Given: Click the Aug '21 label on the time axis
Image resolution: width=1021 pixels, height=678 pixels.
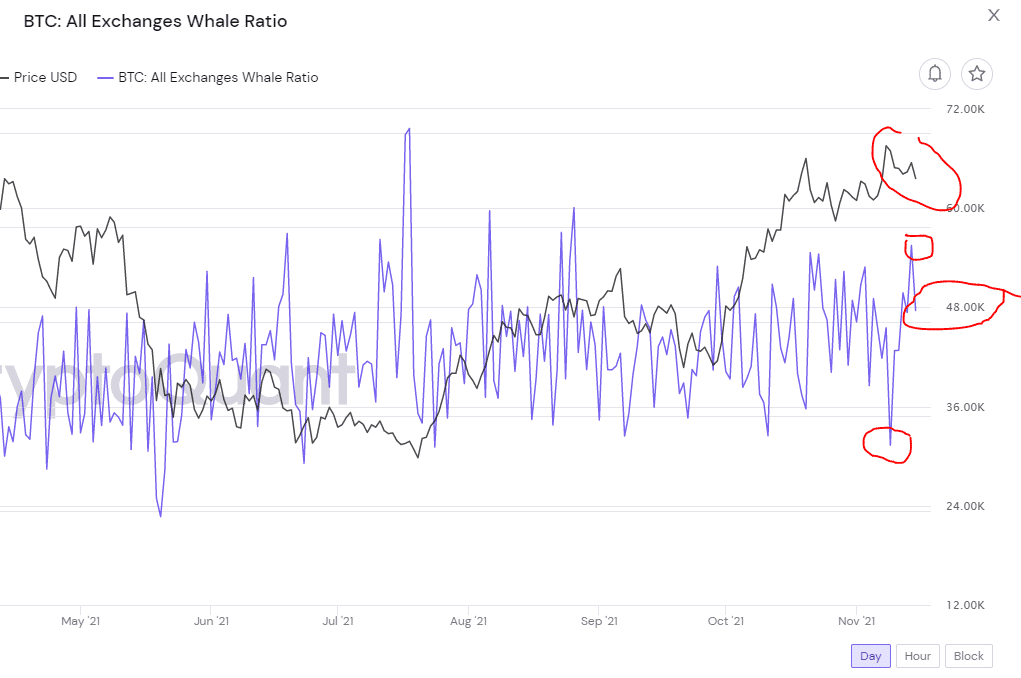Looking at the screenshot, I should [468, 621].
